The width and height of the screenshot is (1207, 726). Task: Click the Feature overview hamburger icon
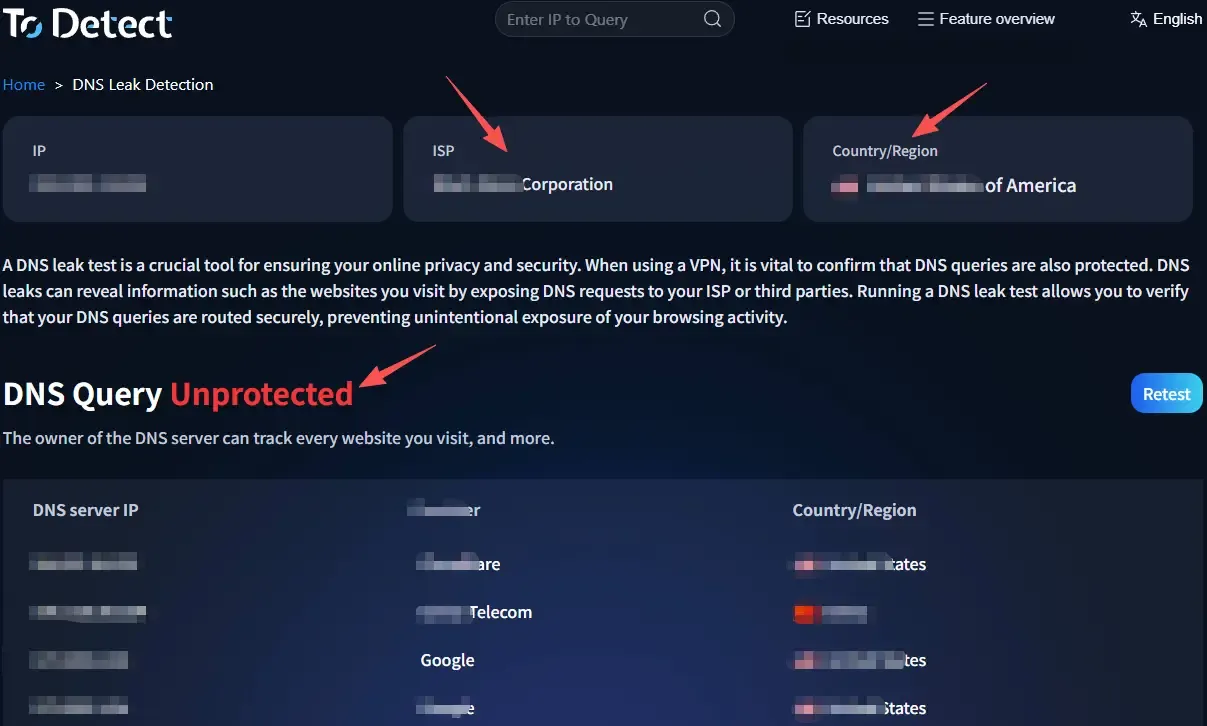pos(925,19)
